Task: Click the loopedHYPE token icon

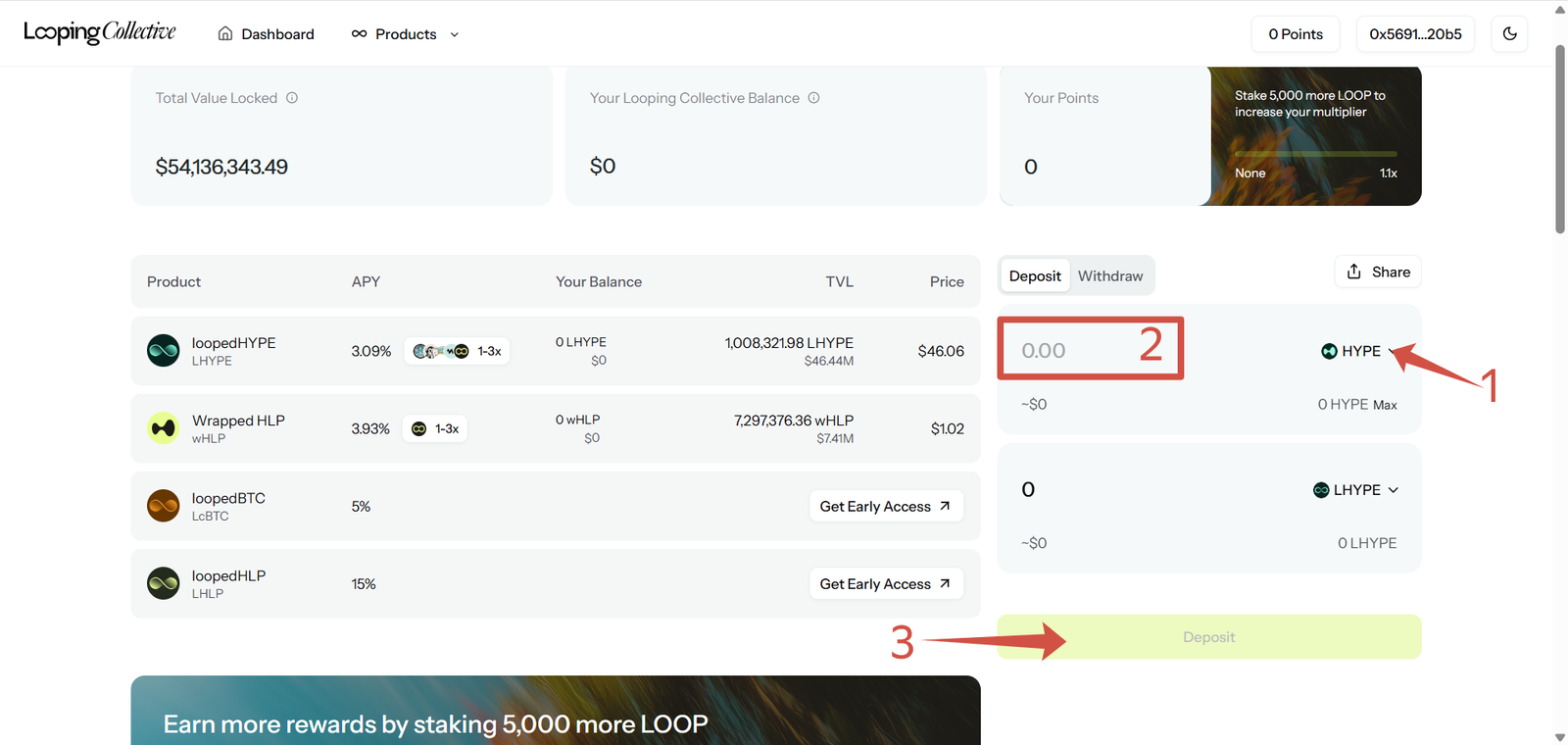Action: [164, 351]
